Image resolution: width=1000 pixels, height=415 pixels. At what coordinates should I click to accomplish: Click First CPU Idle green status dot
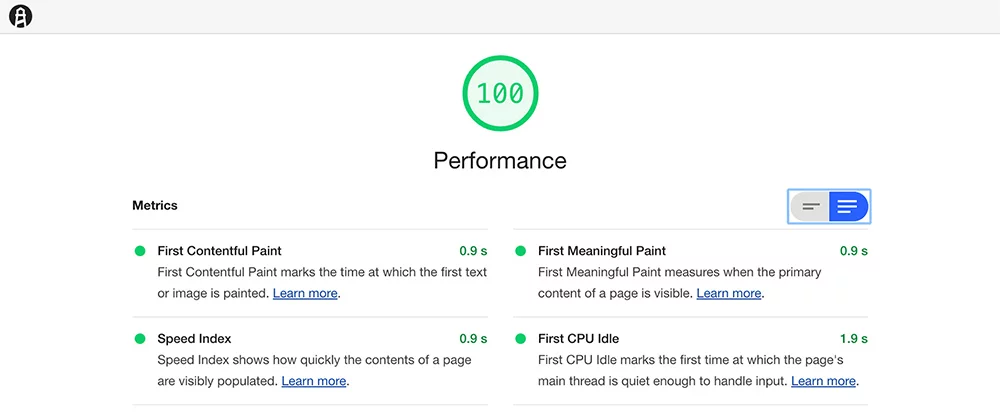click(x=520, y=339)
